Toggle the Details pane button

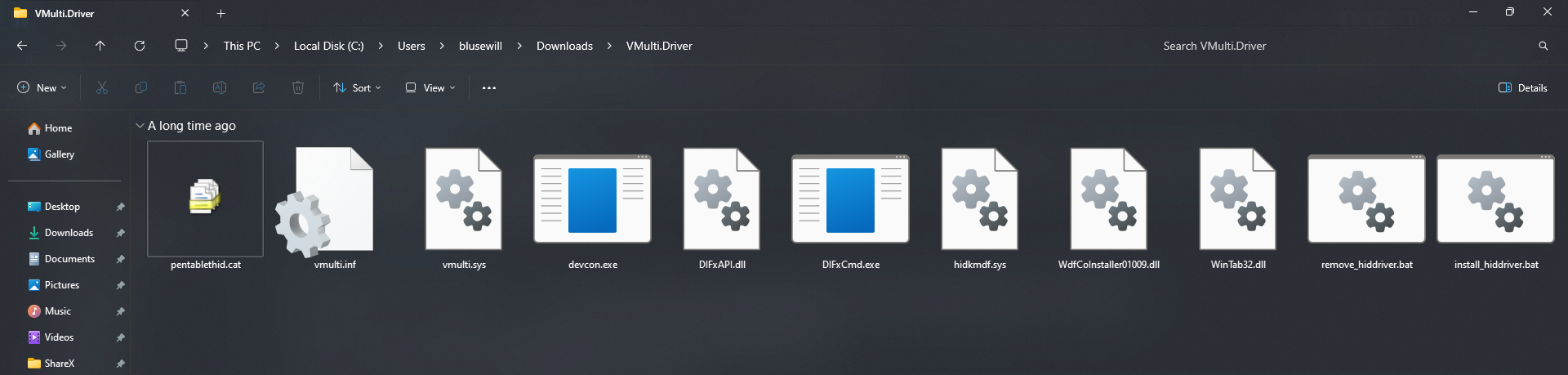pos(1523,87)
